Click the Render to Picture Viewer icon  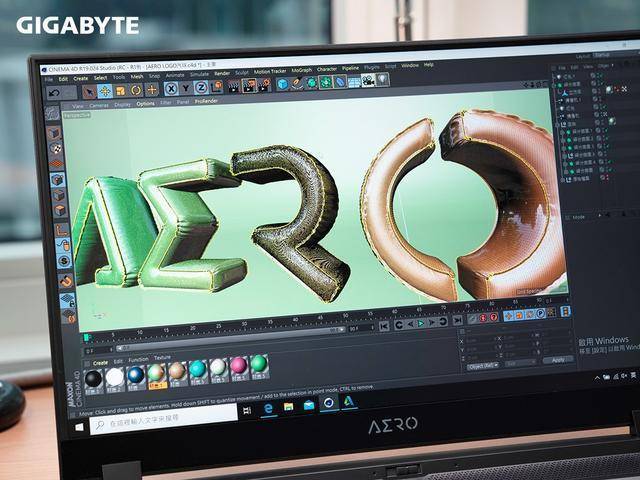point(249,86)
